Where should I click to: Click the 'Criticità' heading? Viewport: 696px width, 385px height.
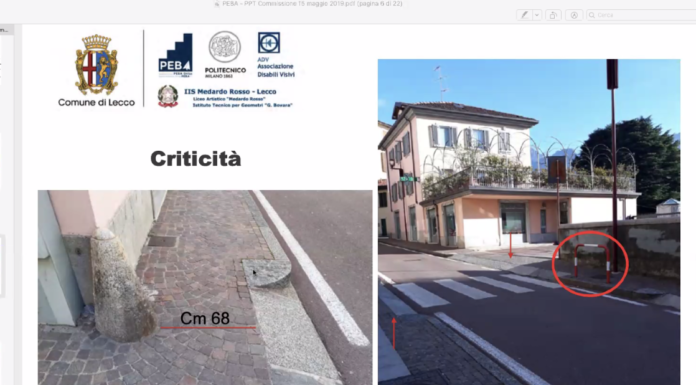[x=196, y=159]
